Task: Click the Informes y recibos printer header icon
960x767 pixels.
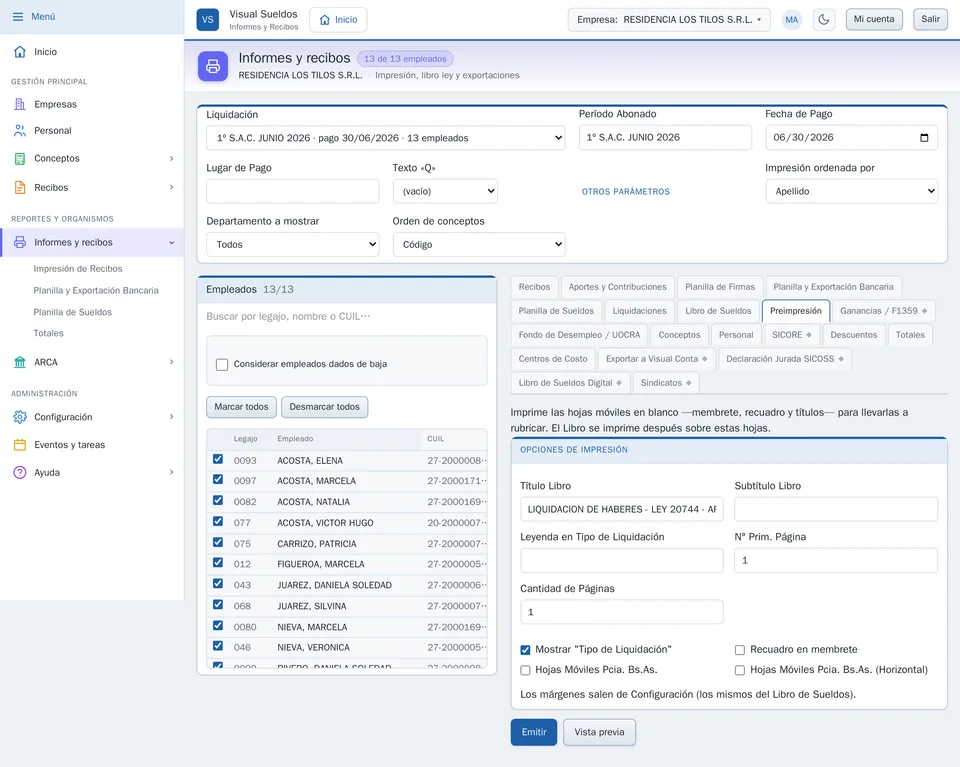Action: (x=212, y=66)
